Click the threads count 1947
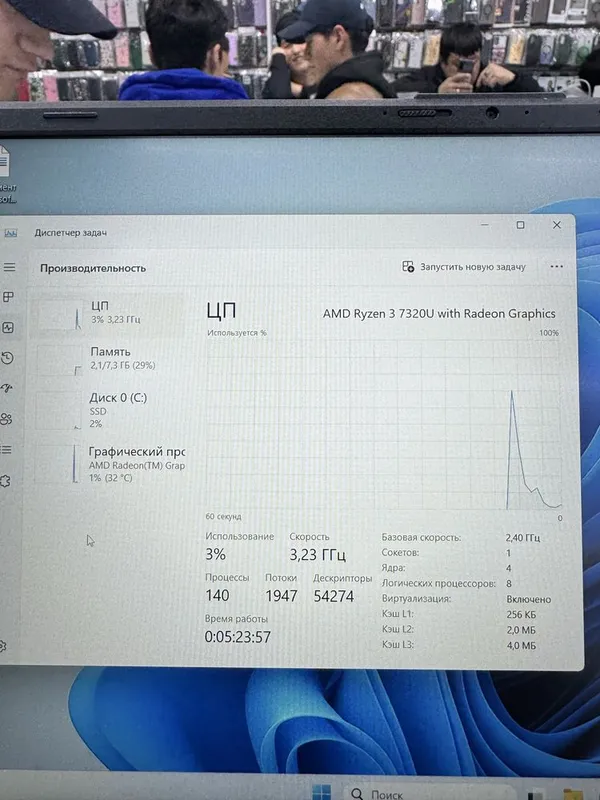 (281, 596)
